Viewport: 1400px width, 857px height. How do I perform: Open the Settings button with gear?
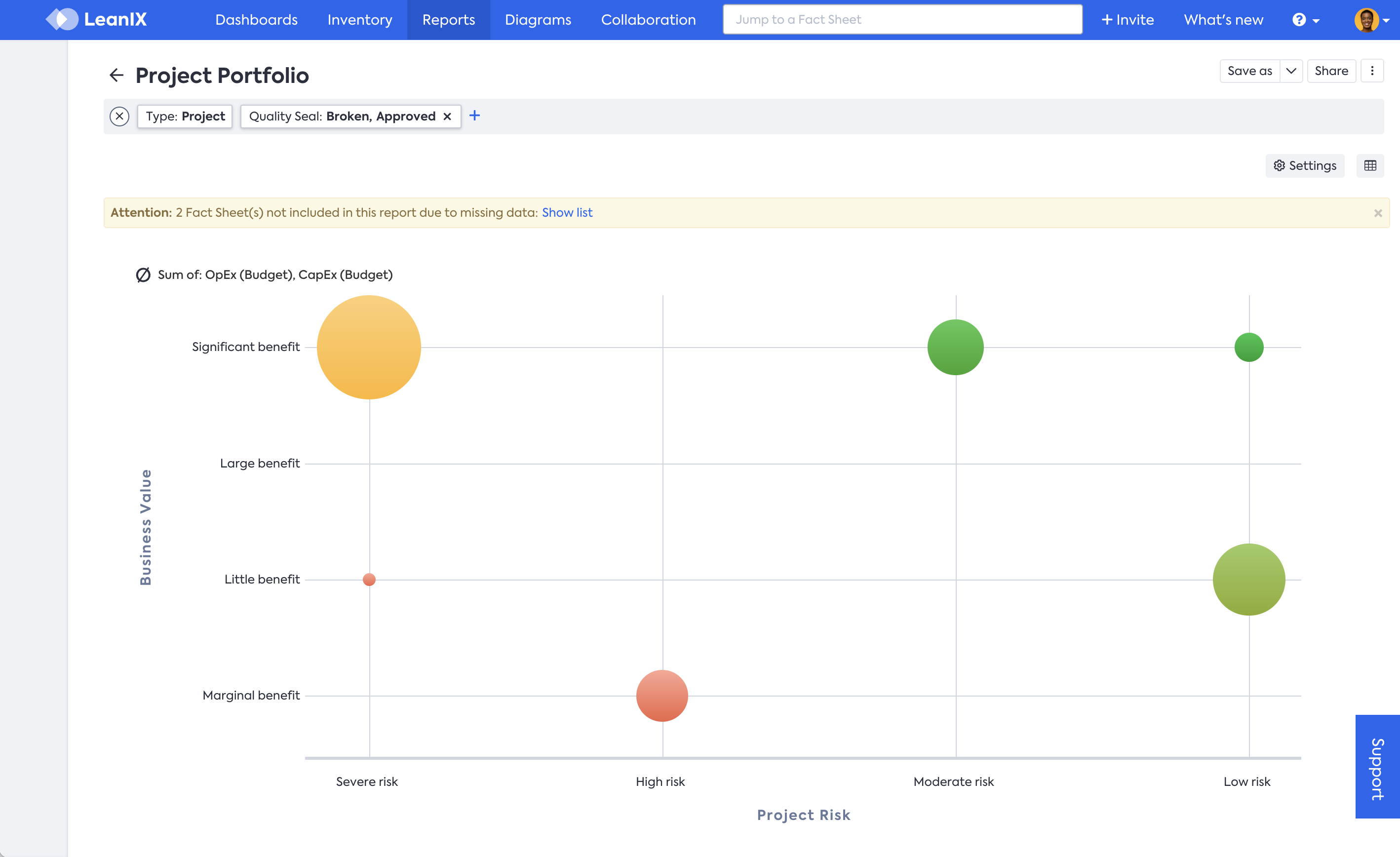pyautogui.click(x=1305, y=165)
